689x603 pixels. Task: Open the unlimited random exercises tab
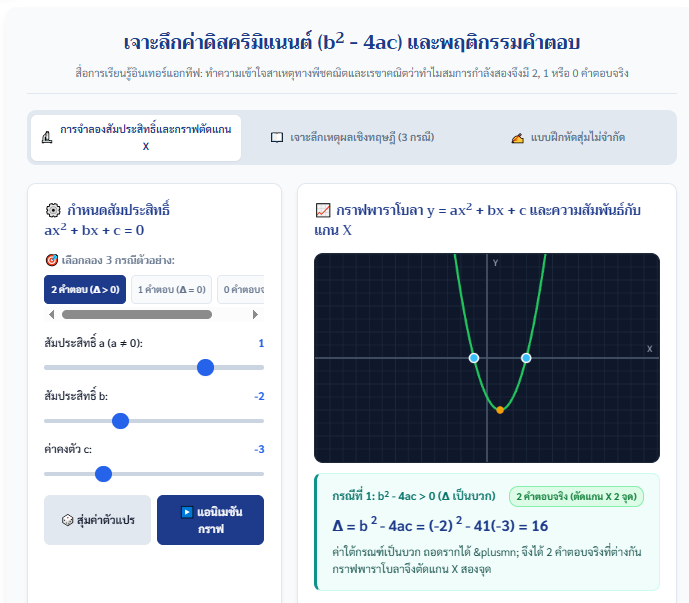coord(568,138)
